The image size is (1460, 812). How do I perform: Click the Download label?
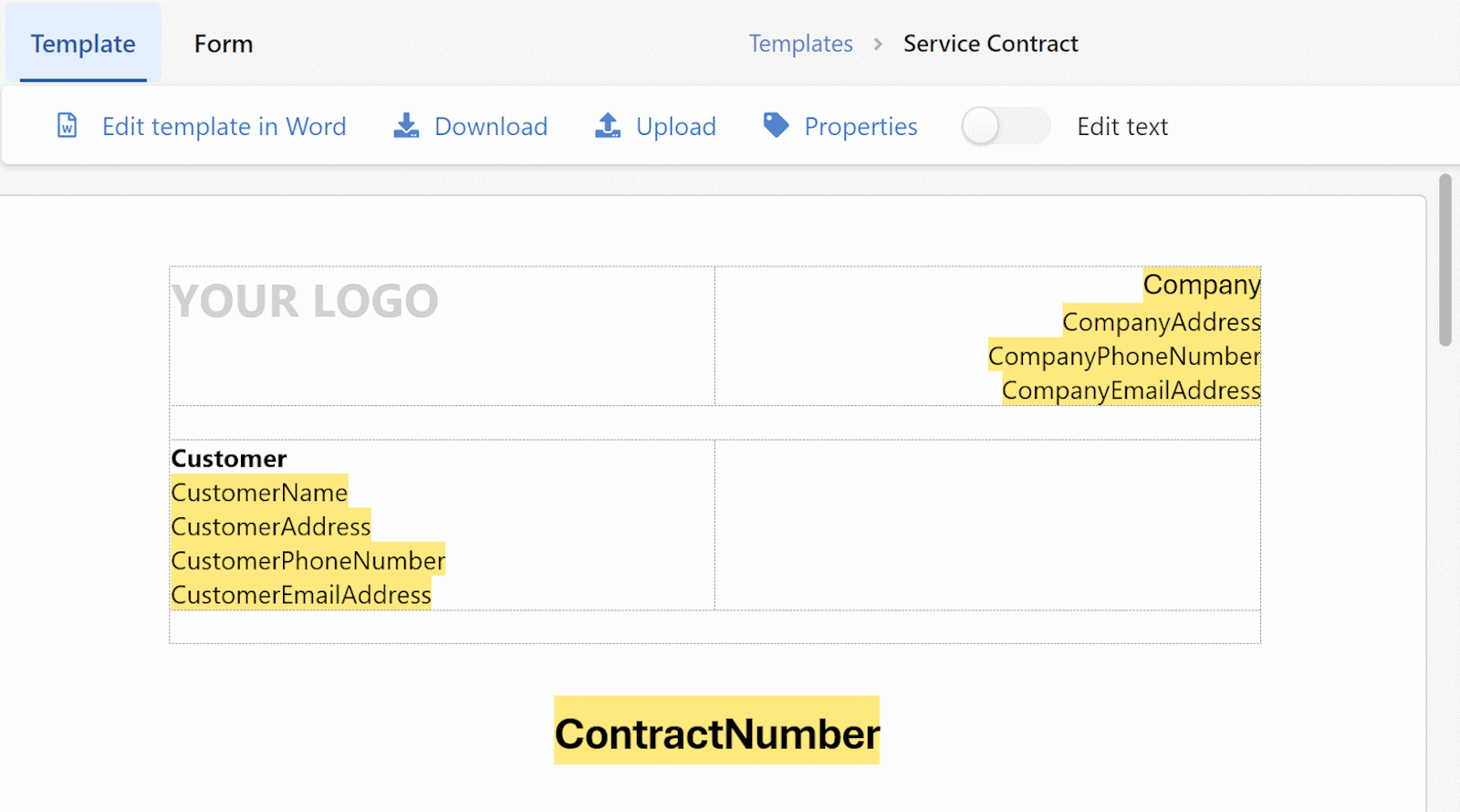(491, 127)
